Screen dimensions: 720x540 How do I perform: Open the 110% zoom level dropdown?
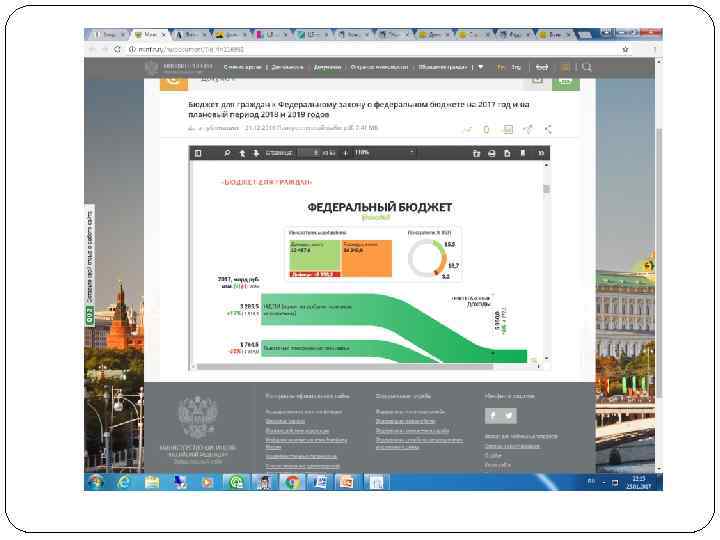(x=384, y=153)
